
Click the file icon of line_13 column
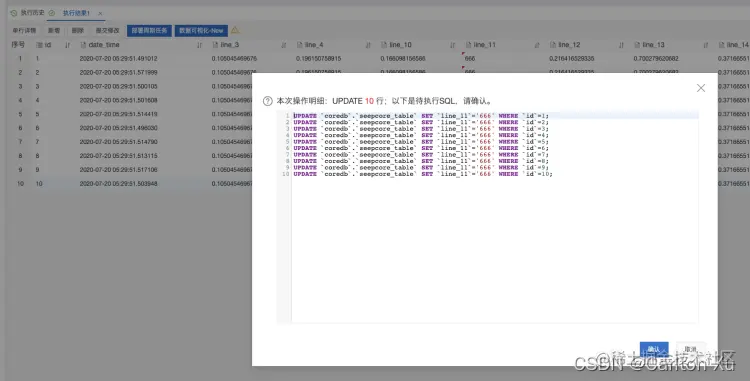click(637, 45)
